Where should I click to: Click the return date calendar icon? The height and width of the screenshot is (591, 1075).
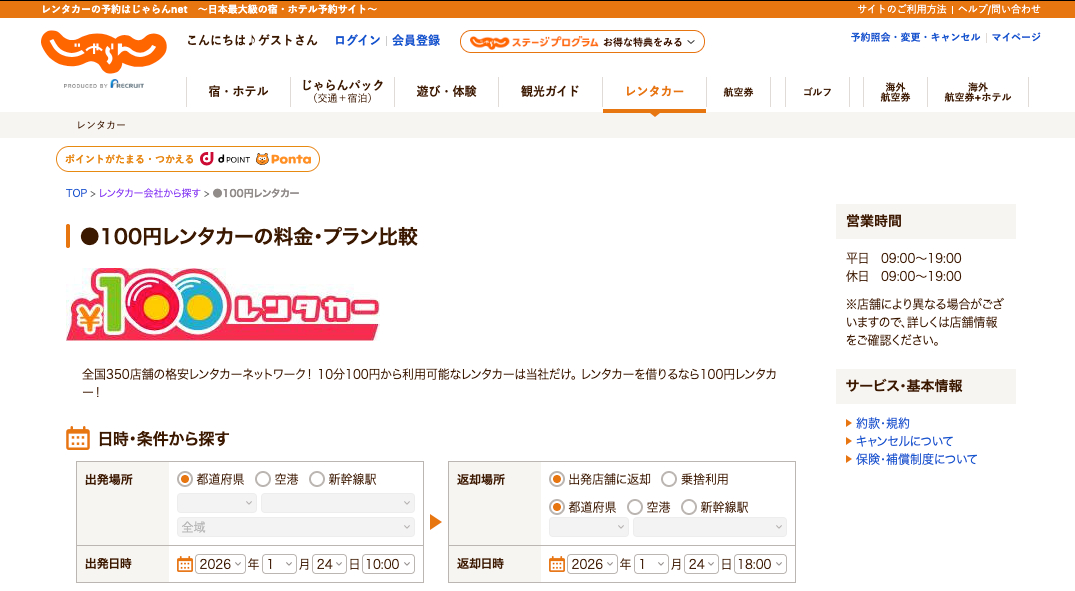point(557,564)
